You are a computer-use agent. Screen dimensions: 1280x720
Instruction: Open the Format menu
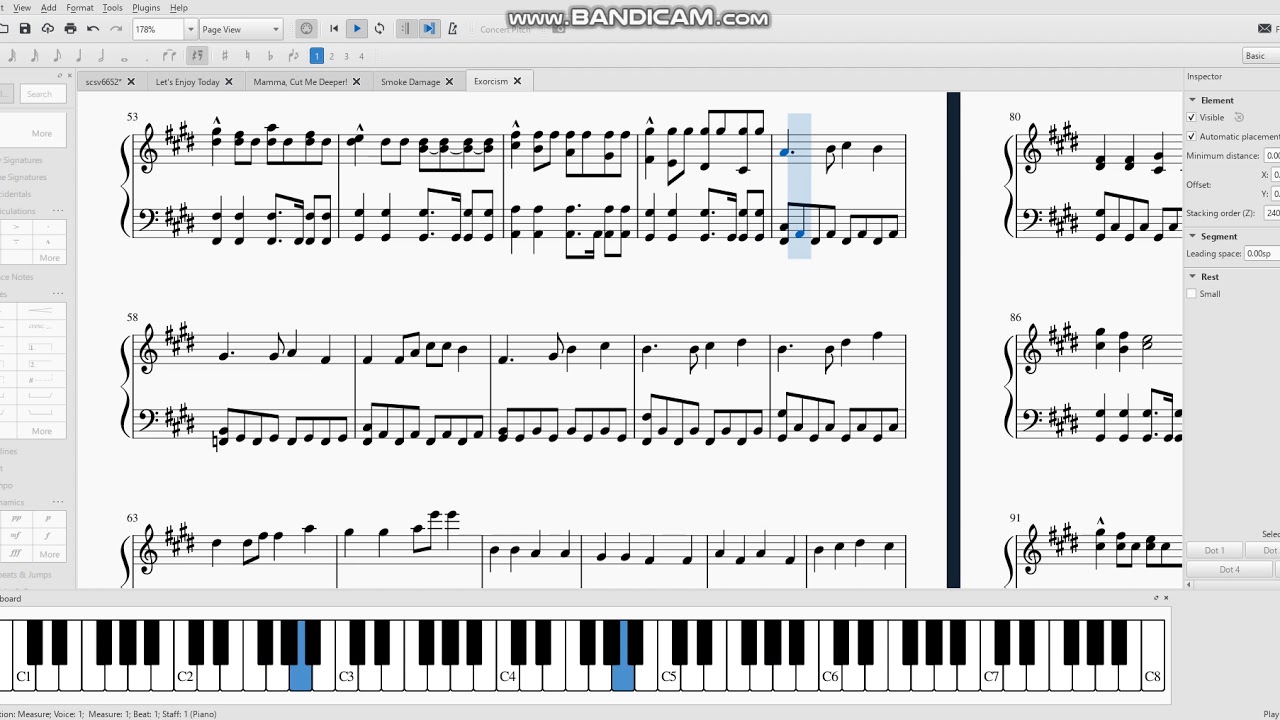pyautogui.click(x=80, y=8)
